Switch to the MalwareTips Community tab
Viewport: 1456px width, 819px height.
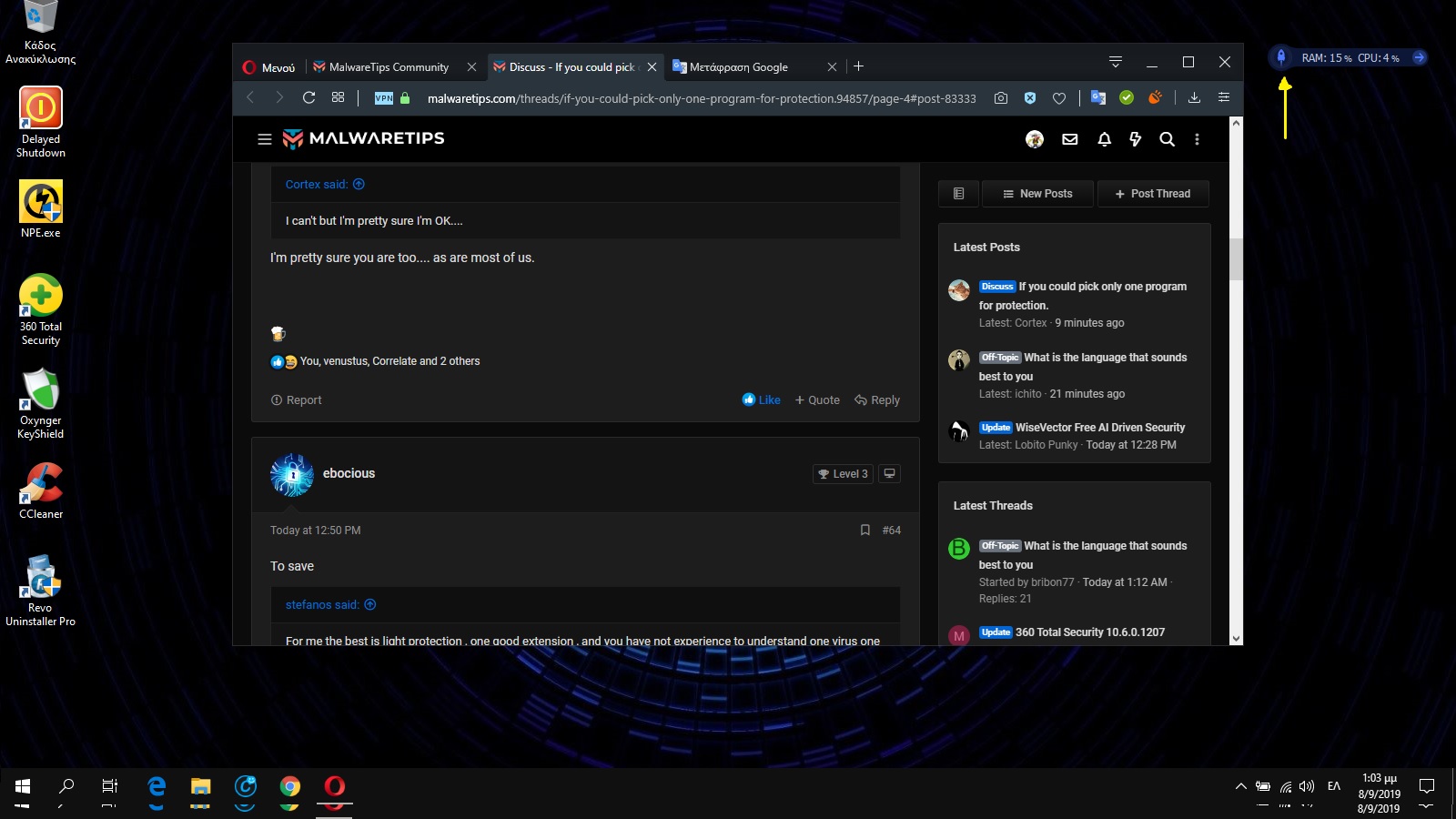389,67
